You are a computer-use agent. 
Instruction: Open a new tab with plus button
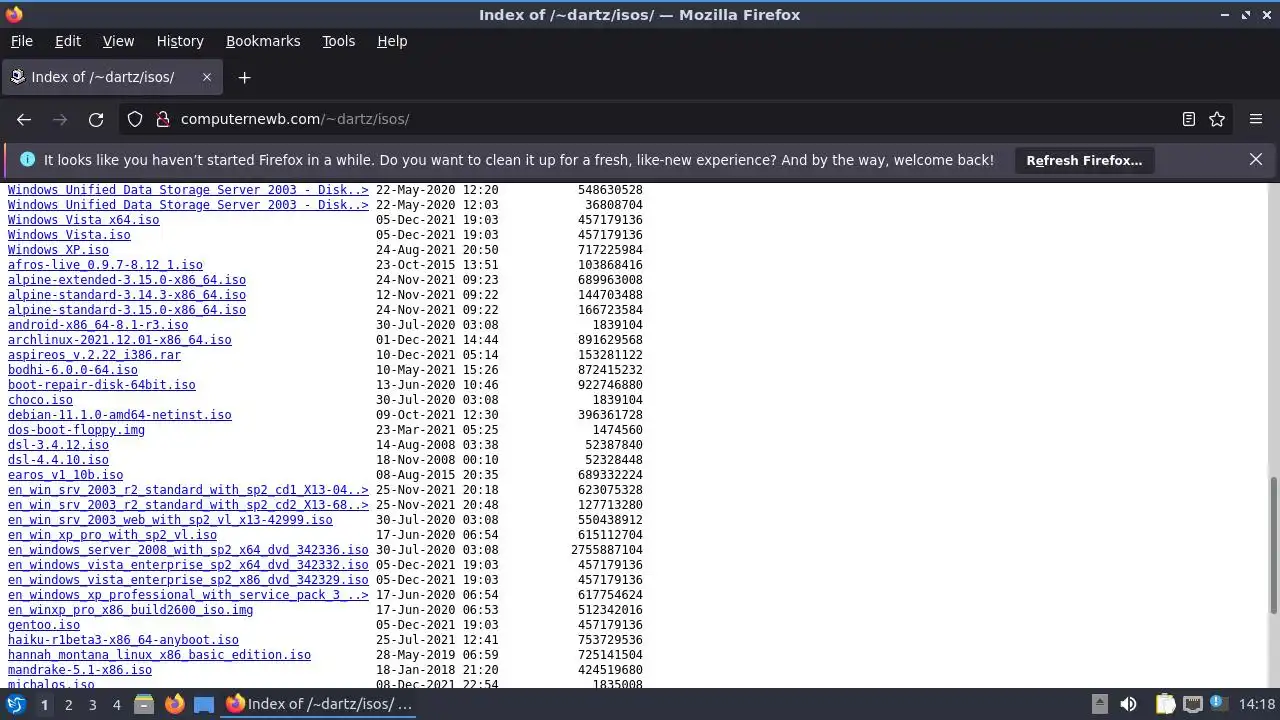pyautogui.click(x=244, y=77)
